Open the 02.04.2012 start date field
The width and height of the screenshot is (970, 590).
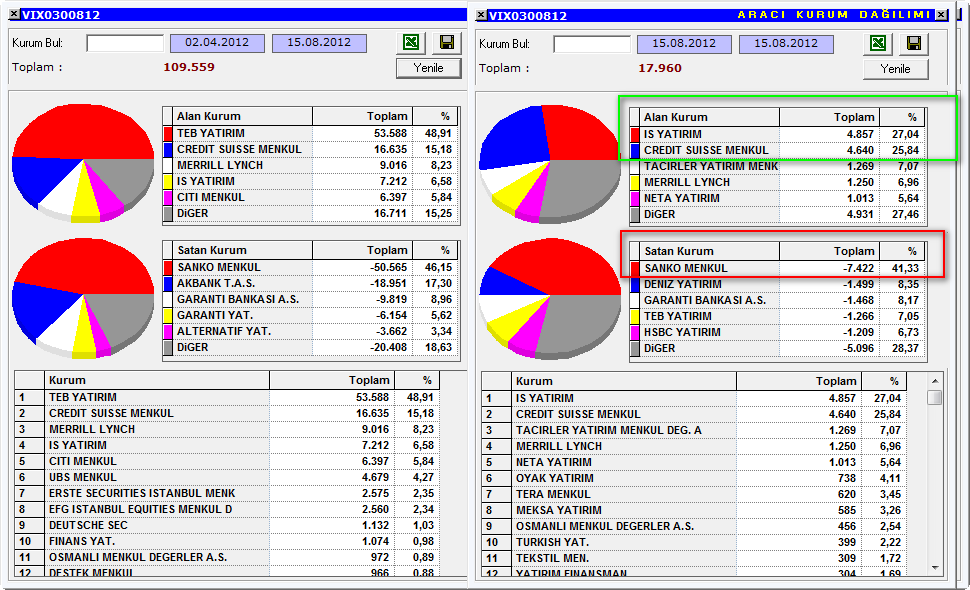[x=217, y=43]
